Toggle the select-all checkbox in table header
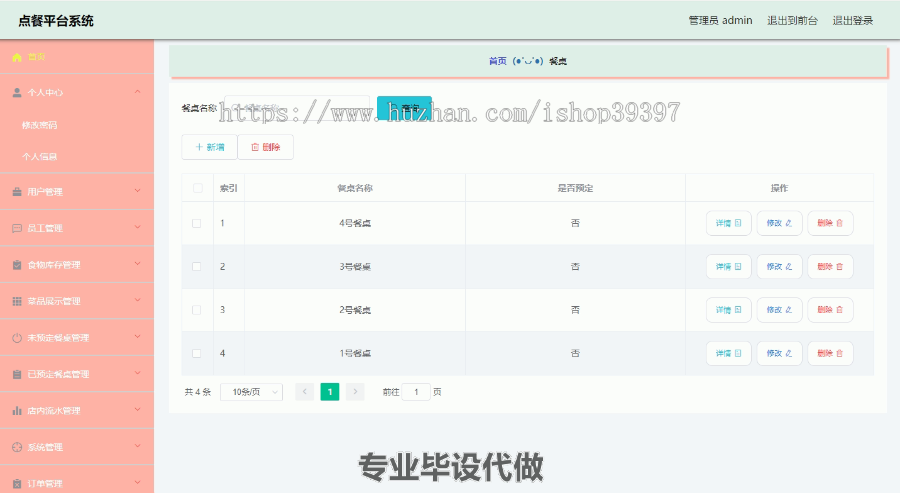This screenshot has width=900, height=493. click(x=197, y=188)
